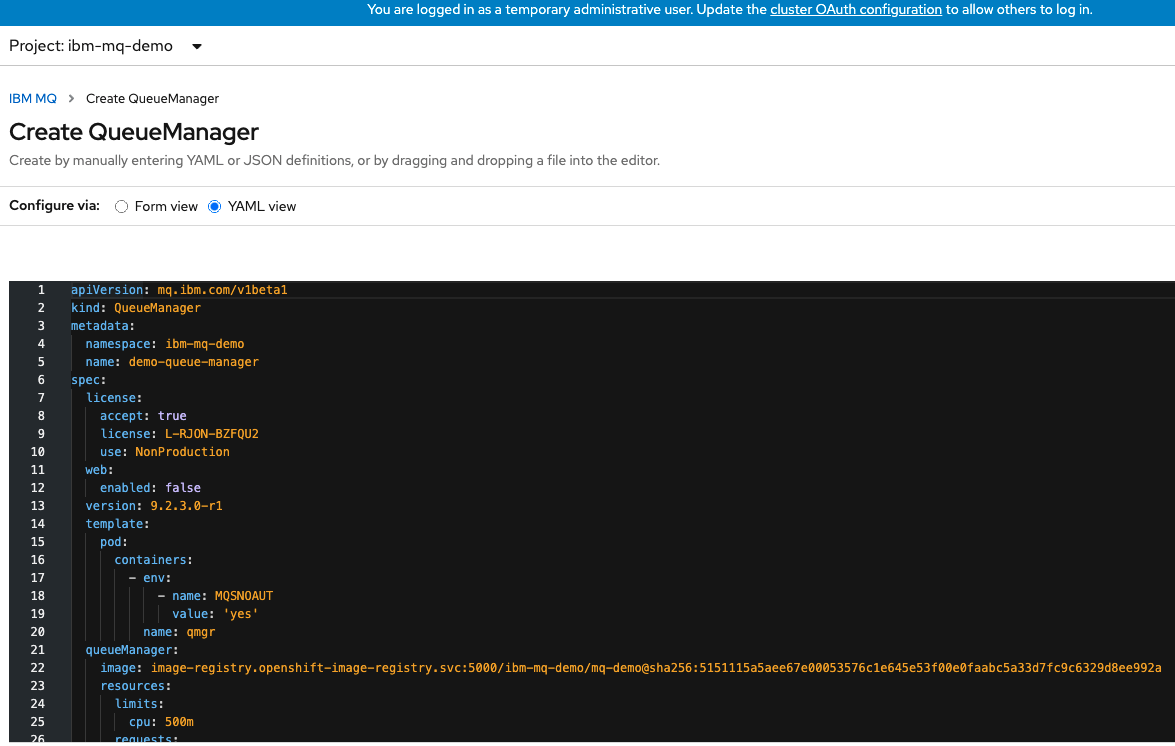Click line number 14 in the editor gutter
The height and width of the screenshot is (746, 1175).
click(37, 523)
